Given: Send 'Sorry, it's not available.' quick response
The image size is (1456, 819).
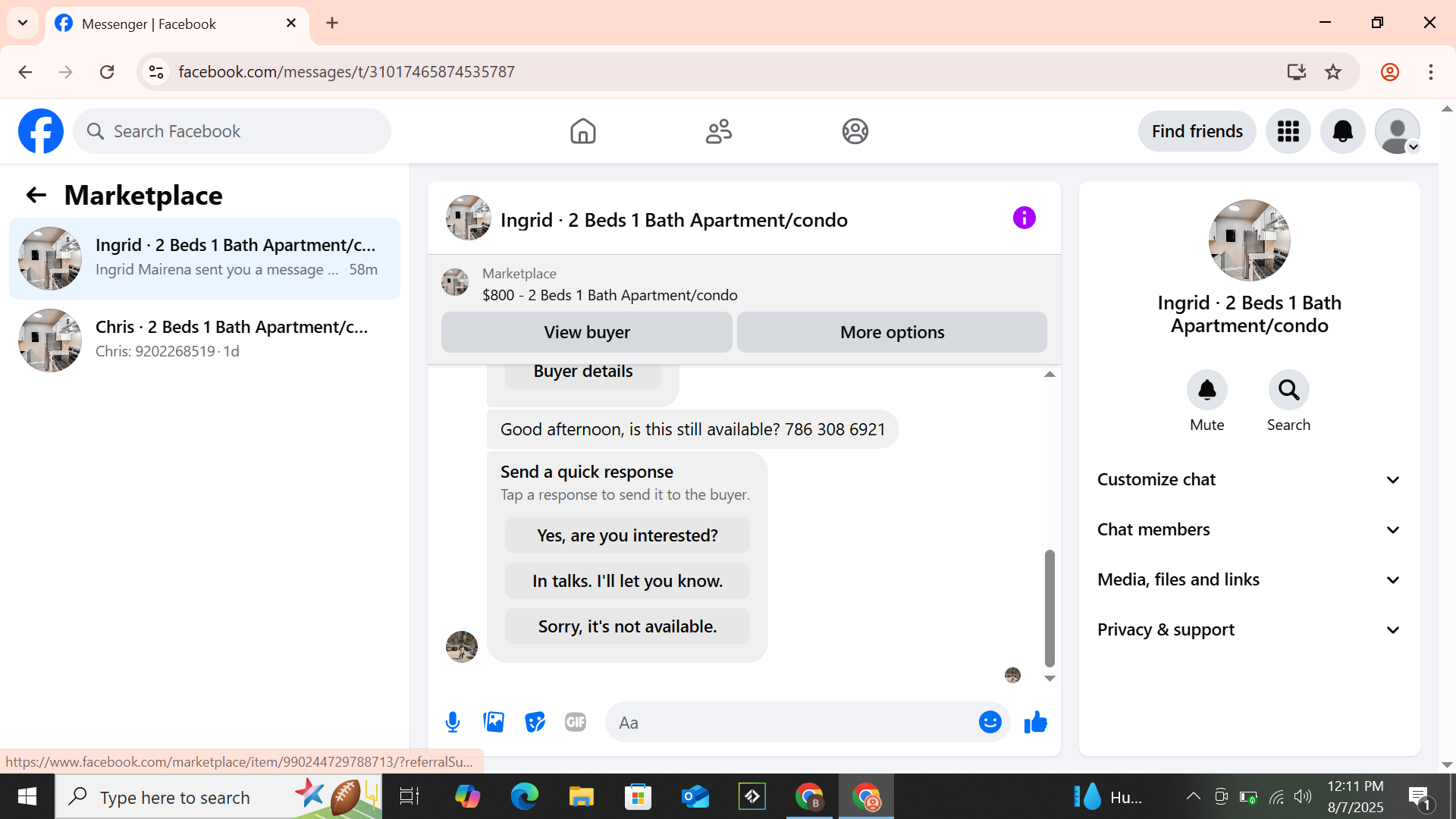Looking at the screenshot, I should point(626,626).
